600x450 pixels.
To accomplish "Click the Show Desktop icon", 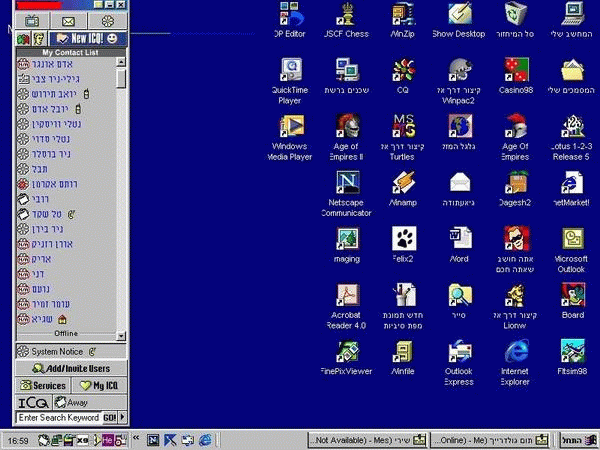I will point(459,20).
